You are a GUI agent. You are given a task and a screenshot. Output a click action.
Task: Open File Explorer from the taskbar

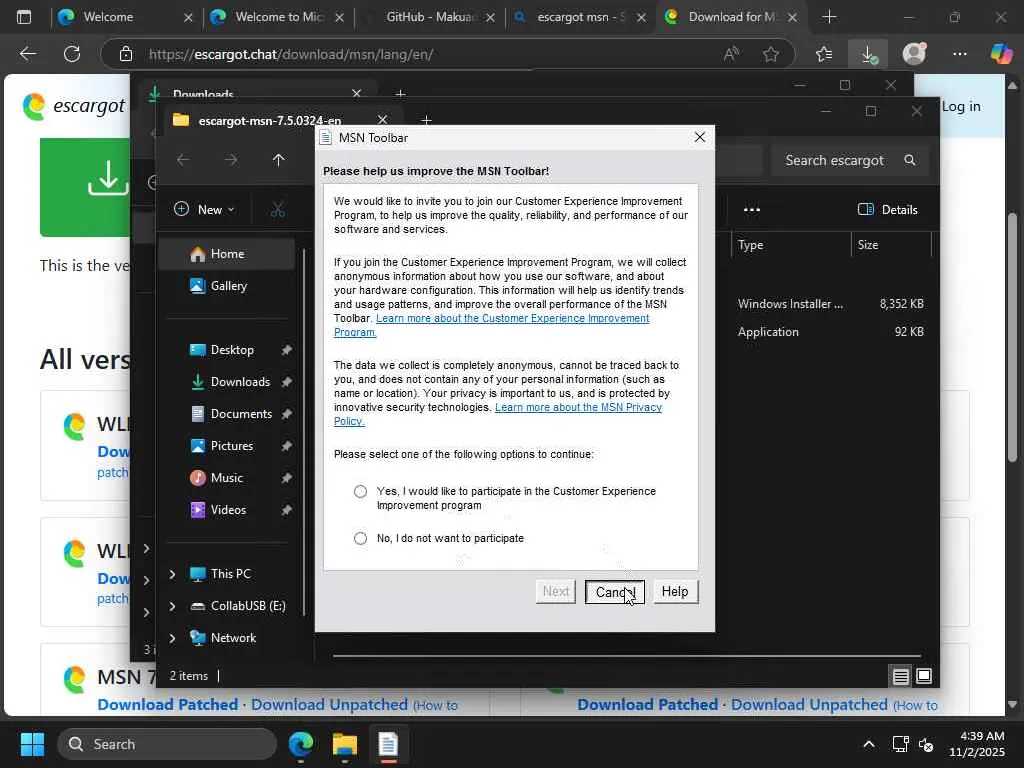(x=344, y=744)
